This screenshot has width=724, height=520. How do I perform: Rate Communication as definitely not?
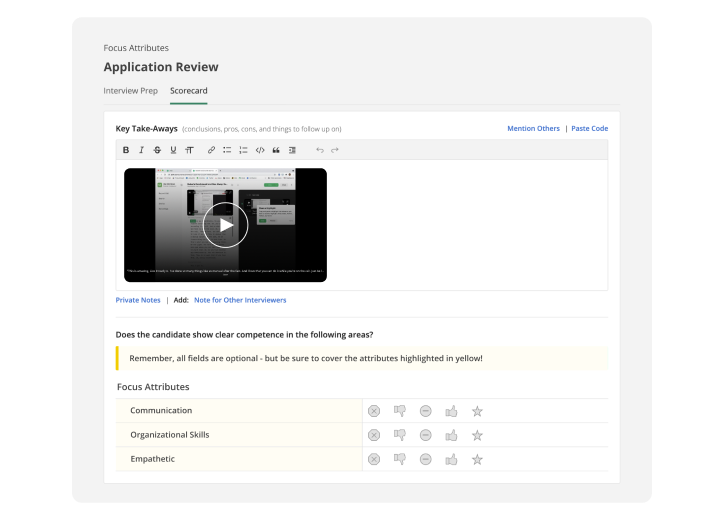(374, 411)
